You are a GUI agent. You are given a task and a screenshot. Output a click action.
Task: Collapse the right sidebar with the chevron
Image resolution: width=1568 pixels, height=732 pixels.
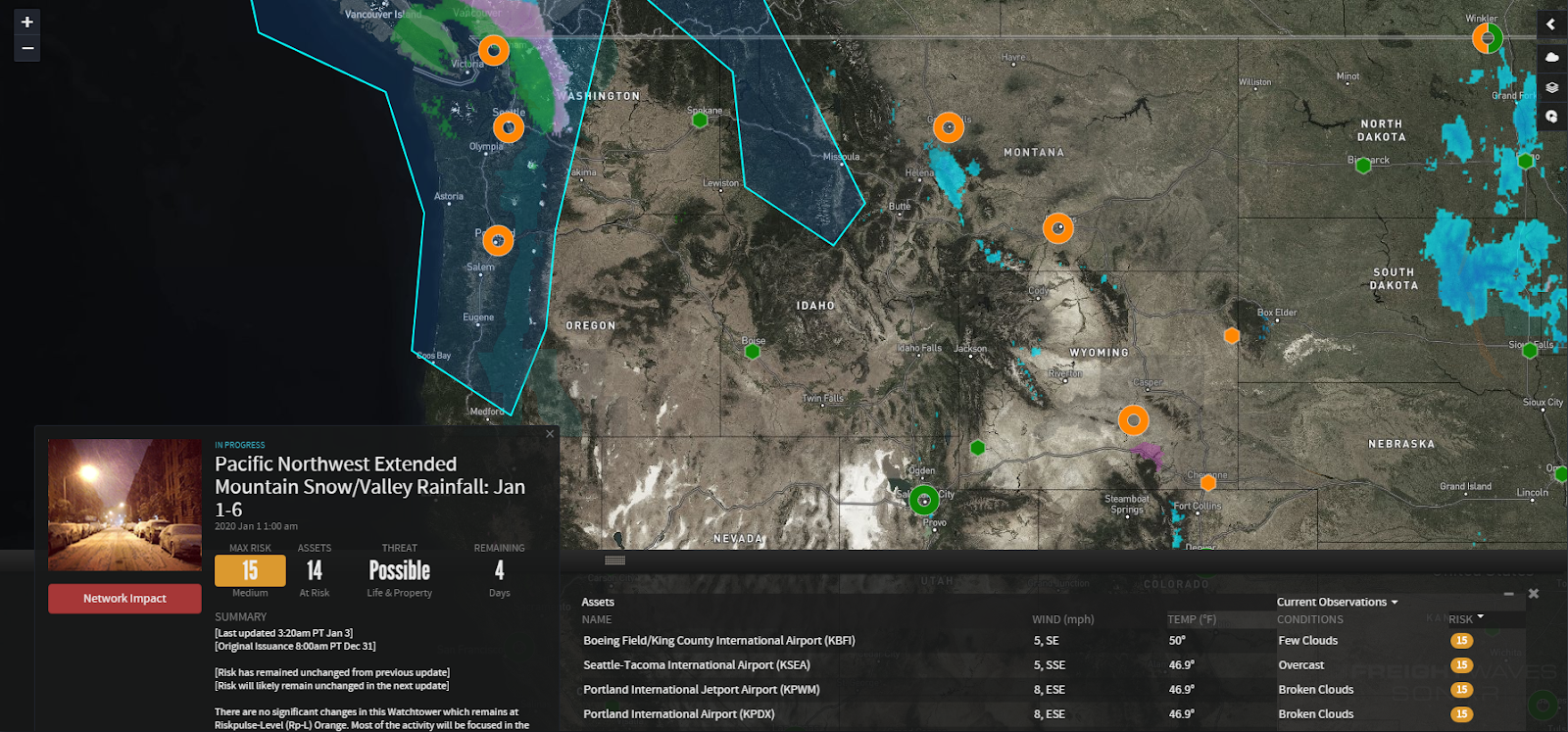[1551, 24]
